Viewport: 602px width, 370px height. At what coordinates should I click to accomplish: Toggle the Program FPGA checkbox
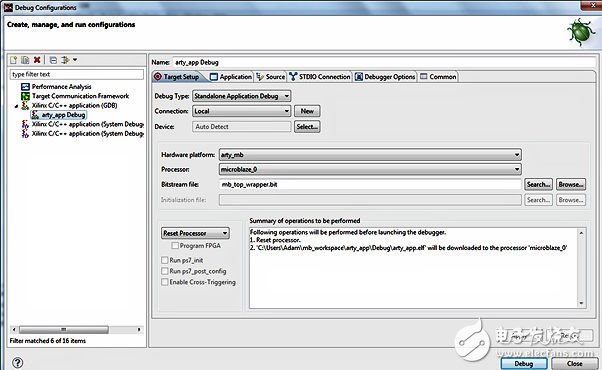click(x=175, y=246)
